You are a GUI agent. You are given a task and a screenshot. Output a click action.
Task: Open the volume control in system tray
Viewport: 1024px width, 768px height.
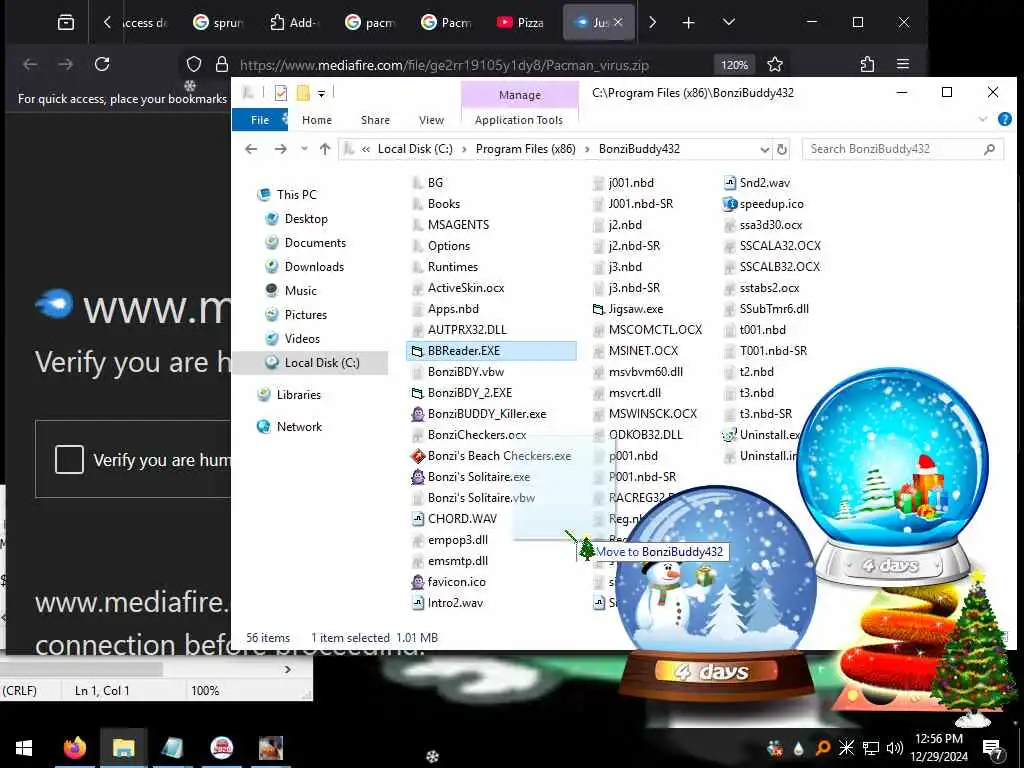[x=894, y=748]
